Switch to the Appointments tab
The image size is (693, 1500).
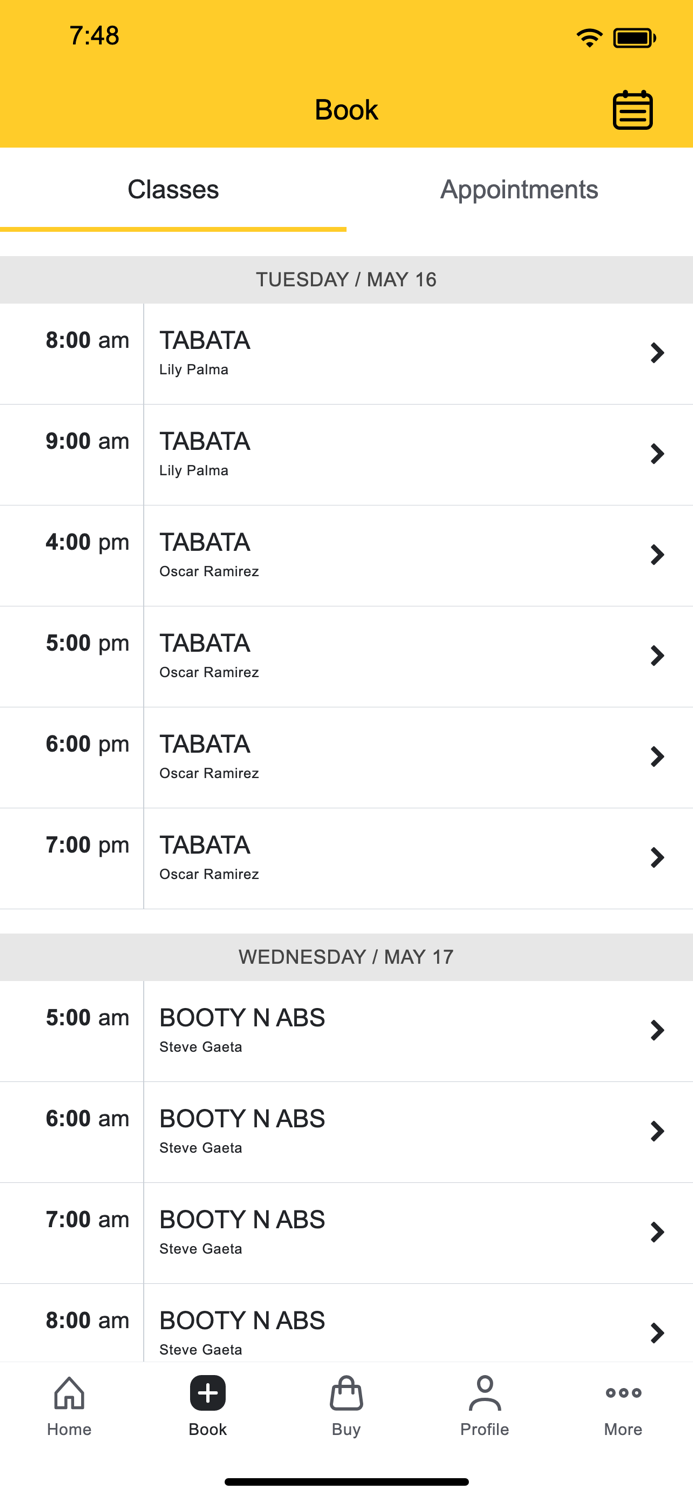pos(519,190)
